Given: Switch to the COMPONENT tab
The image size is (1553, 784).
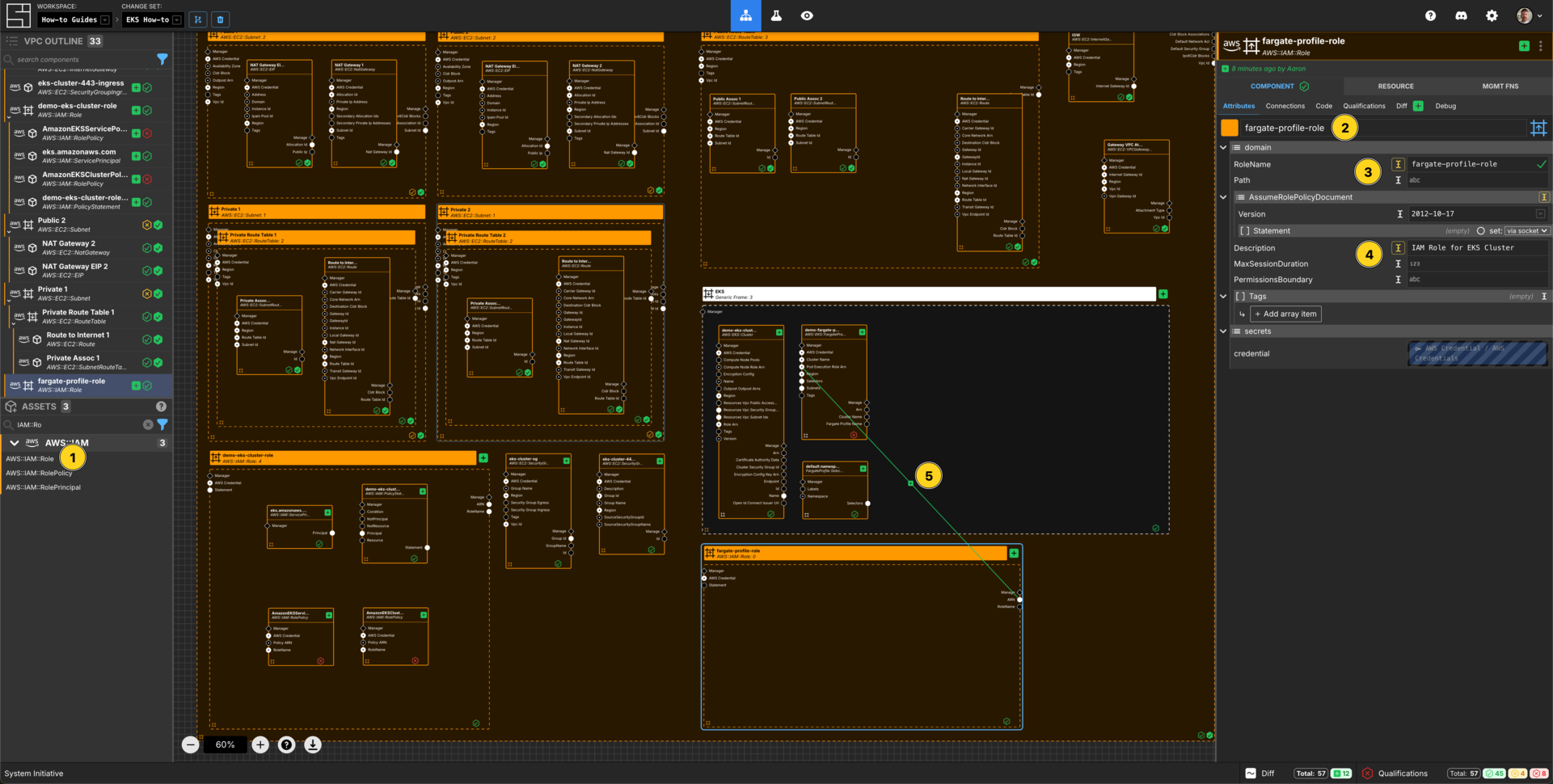Looking at the screenshot, I should tap(1280, 86).
